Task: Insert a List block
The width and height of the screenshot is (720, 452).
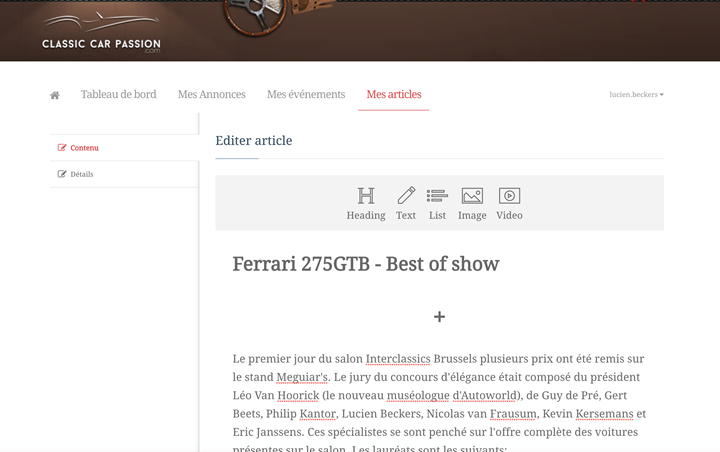Action: pyautogui.click(x=437, y=203)
